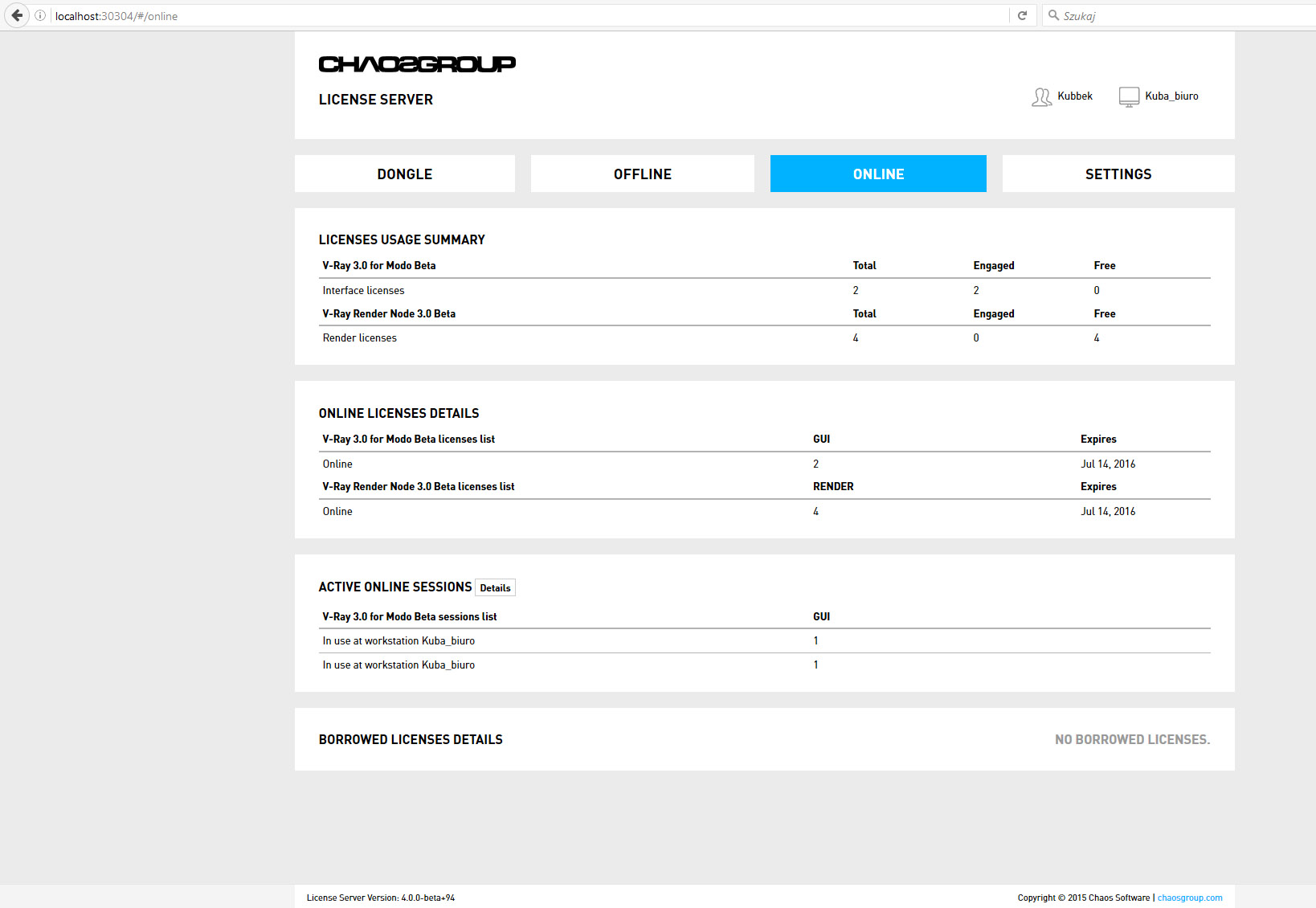Click expiry date in the RENDER licenses row

(1108, 511)
